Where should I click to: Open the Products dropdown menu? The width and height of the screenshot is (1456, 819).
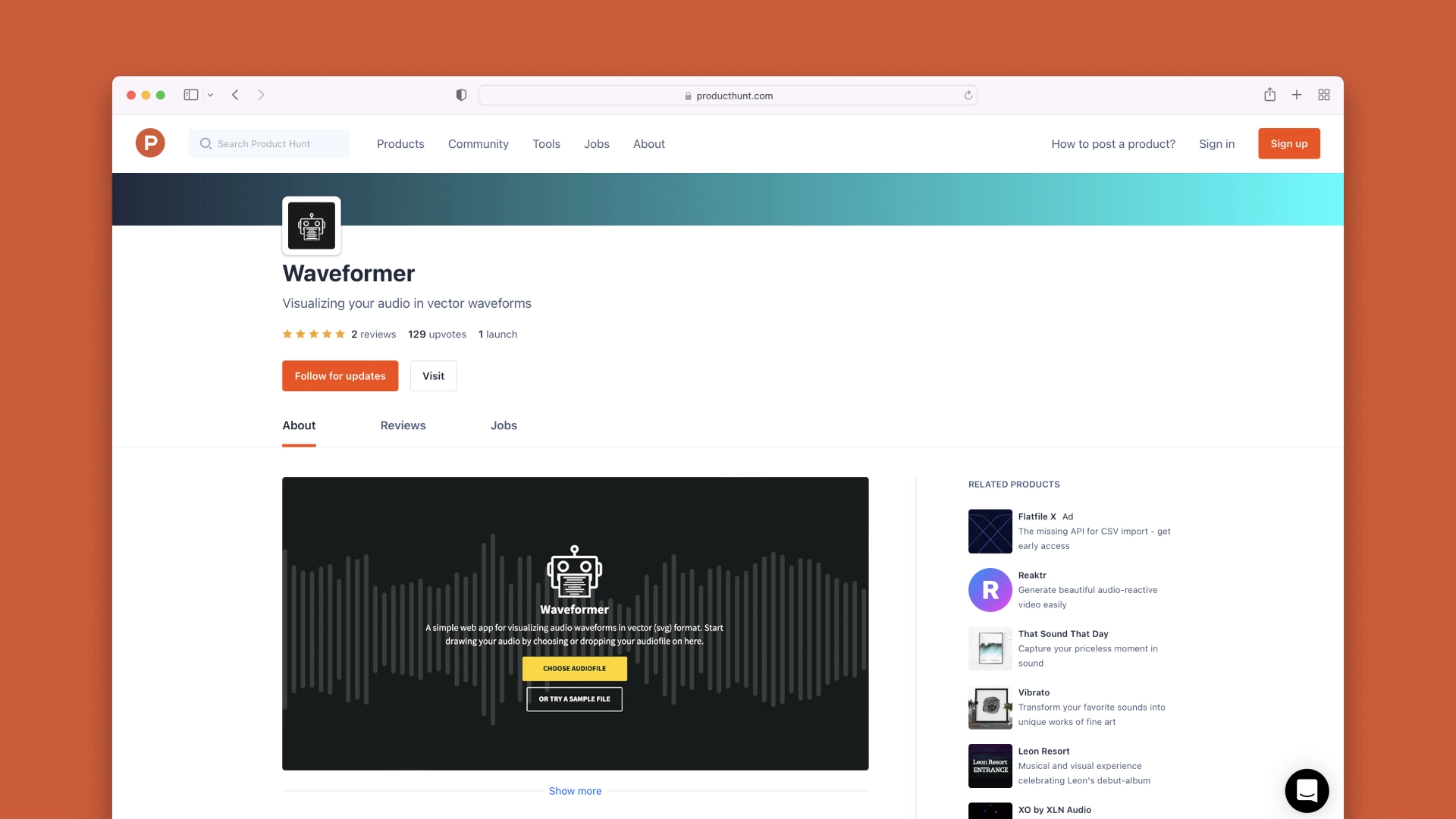tap(400, 143)
